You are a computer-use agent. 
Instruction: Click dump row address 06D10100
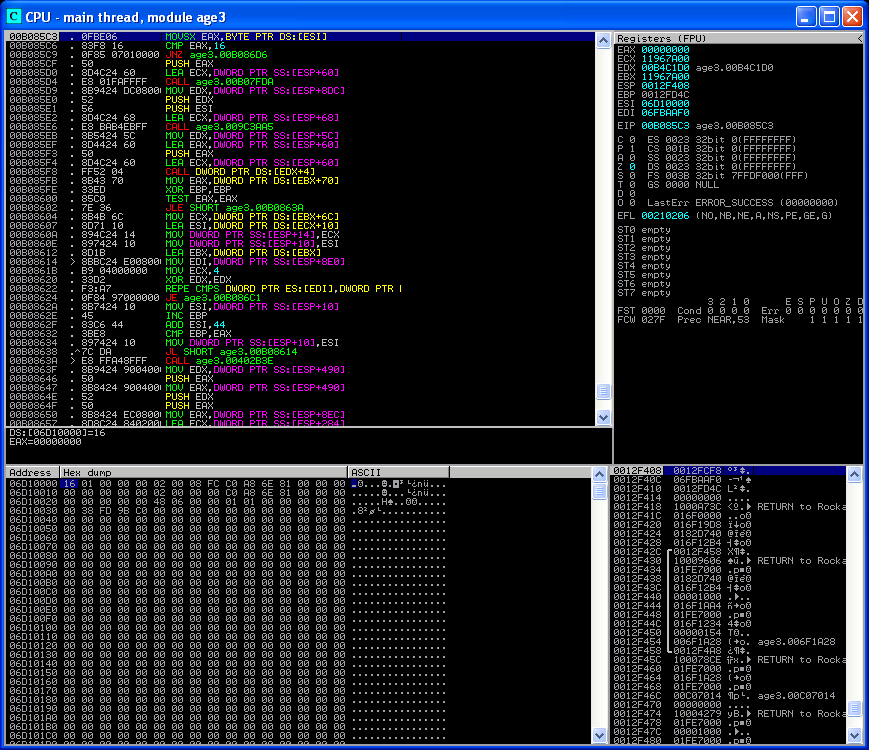(33, 627)
